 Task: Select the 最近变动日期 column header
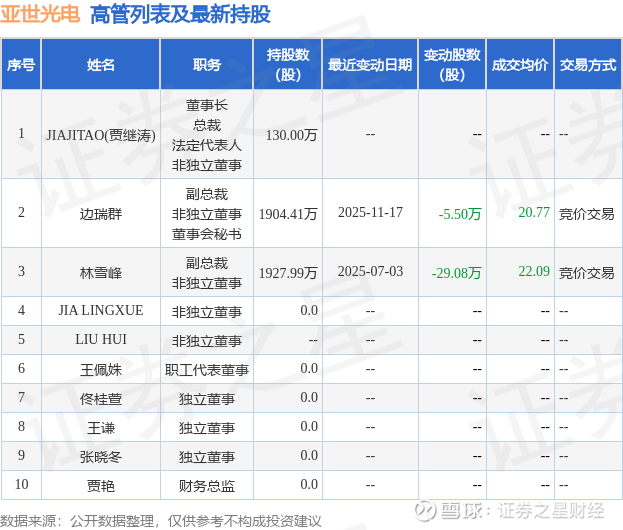point(370,64)
